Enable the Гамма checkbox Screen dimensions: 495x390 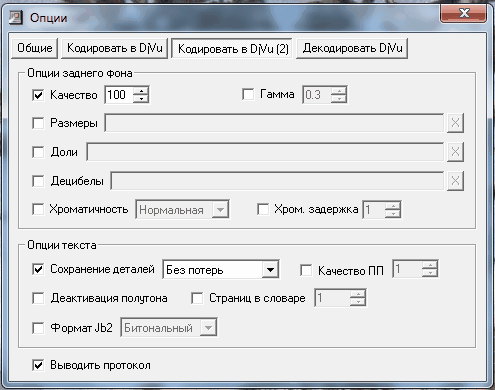248,94
